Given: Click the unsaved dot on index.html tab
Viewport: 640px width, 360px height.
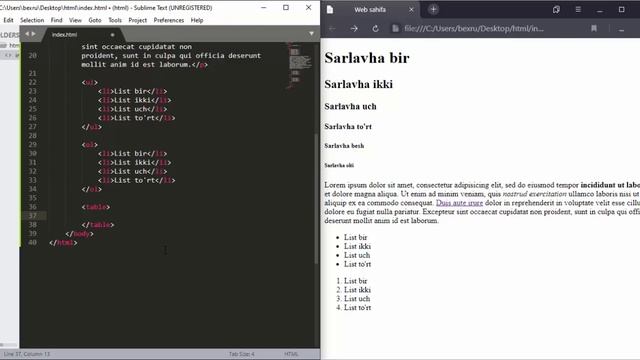Looking at the screenshot, I should (112, 35).
